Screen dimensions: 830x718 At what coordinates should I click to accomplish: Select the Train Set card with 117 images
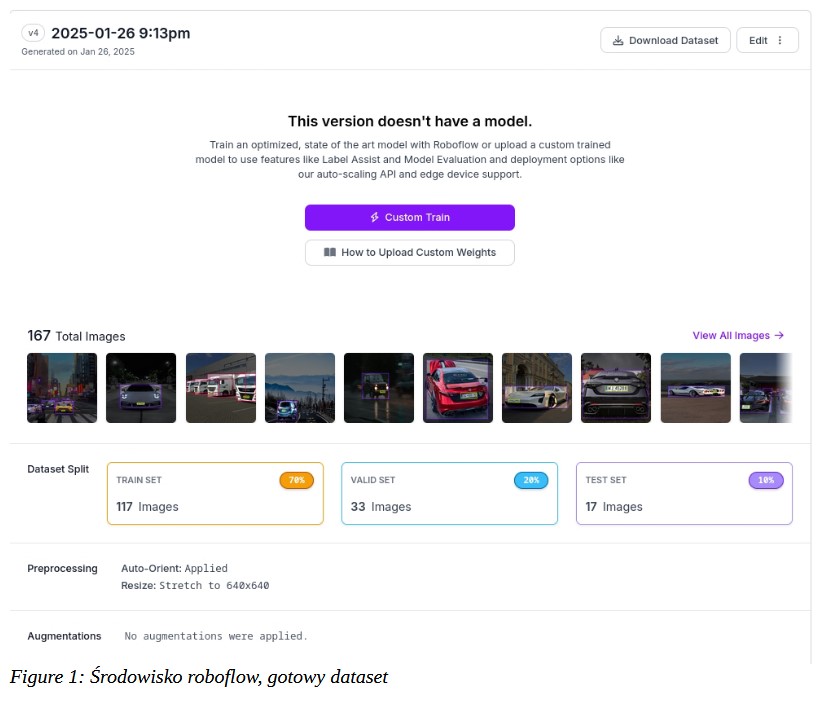(x=215, y=493)
